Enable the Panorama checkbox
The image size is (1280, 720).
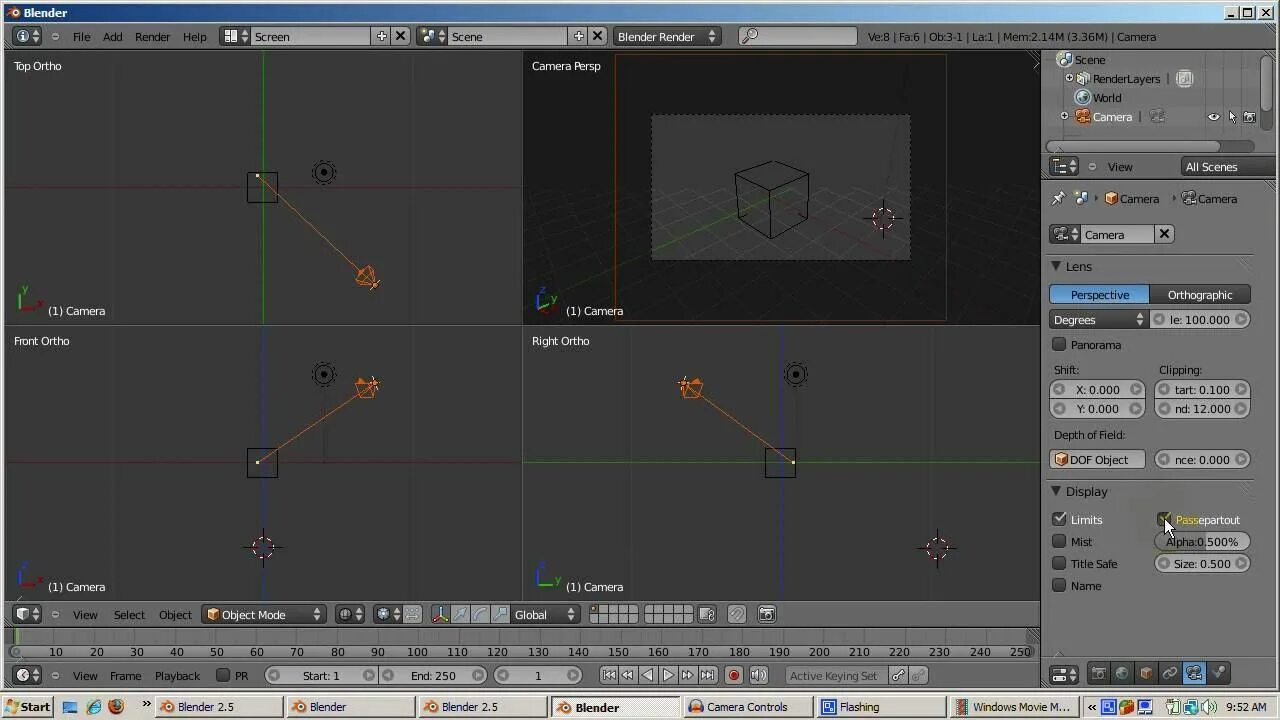click(x=1059, y=344)
